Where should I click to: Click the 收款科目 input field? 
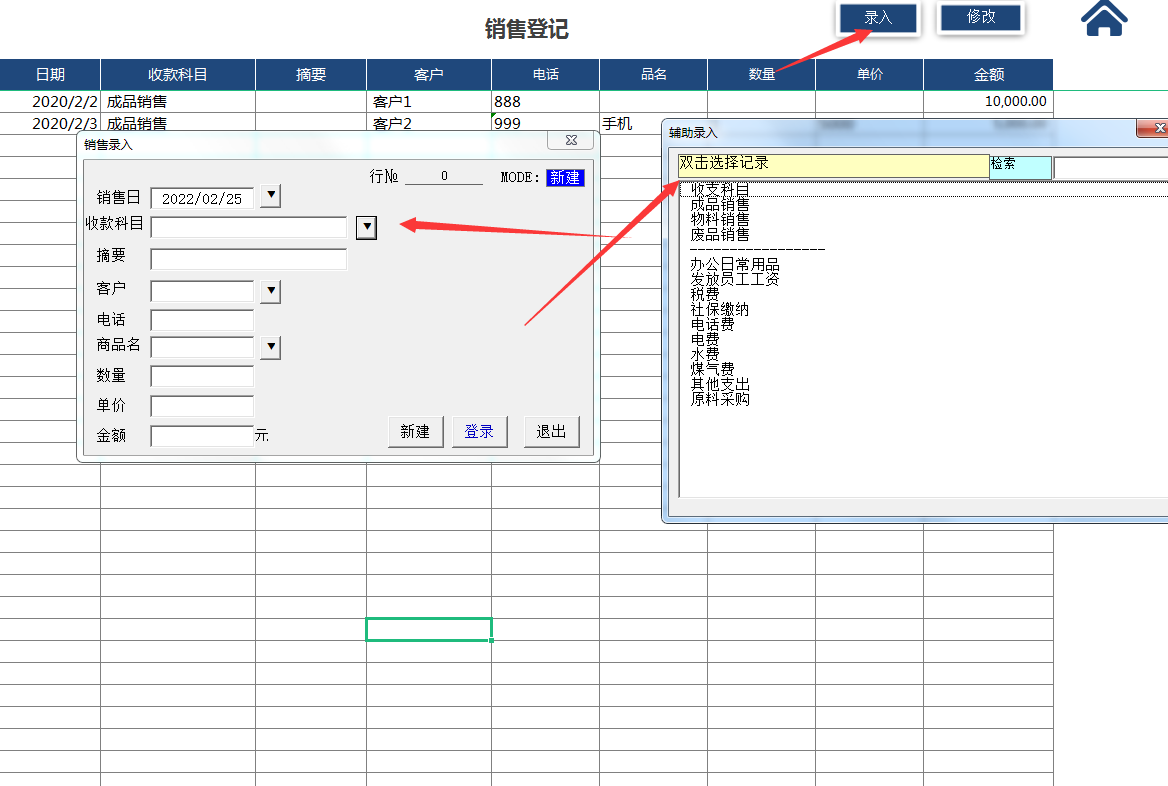249,227
